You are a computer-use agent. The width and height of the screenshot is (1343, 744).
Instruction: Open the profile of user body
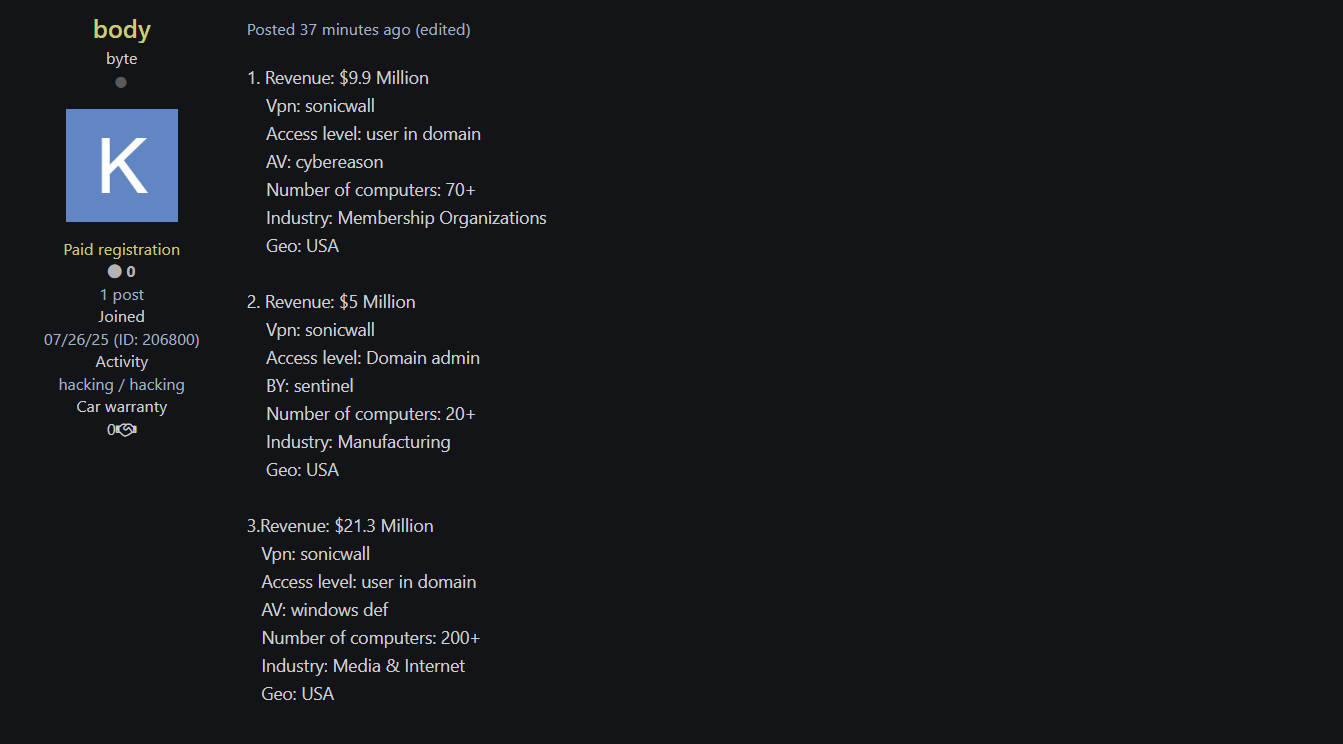[122, 30]
